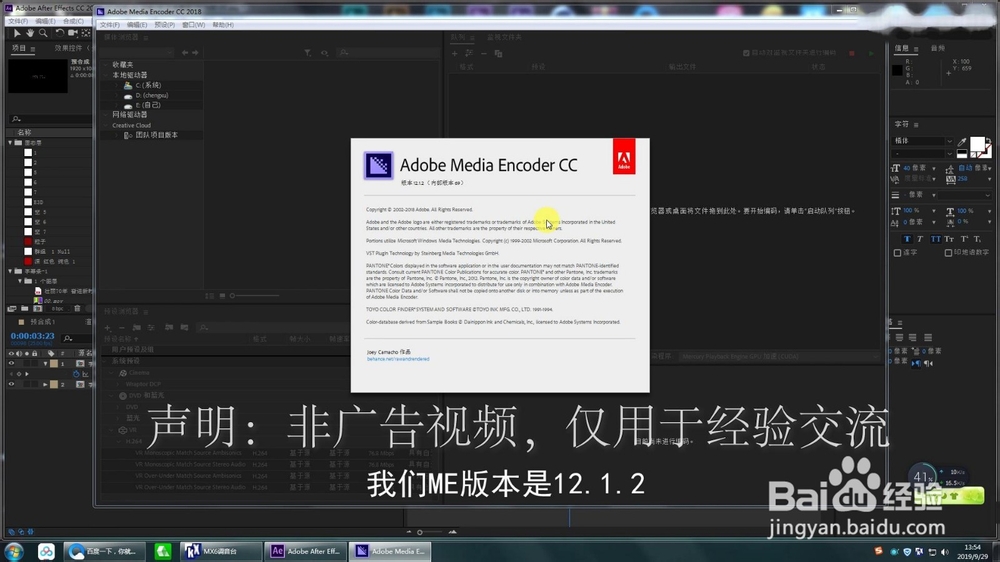Click the Windows Start orb
1000x562 pixels.
(14, 551)
